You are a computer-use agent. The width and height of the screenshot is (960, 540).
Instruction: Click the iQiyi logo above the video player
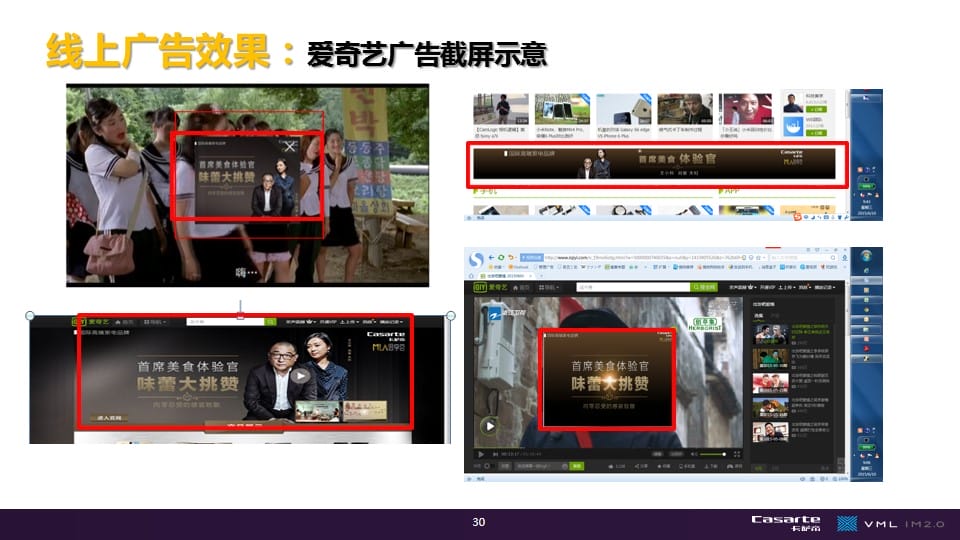[x=491, y=287]
